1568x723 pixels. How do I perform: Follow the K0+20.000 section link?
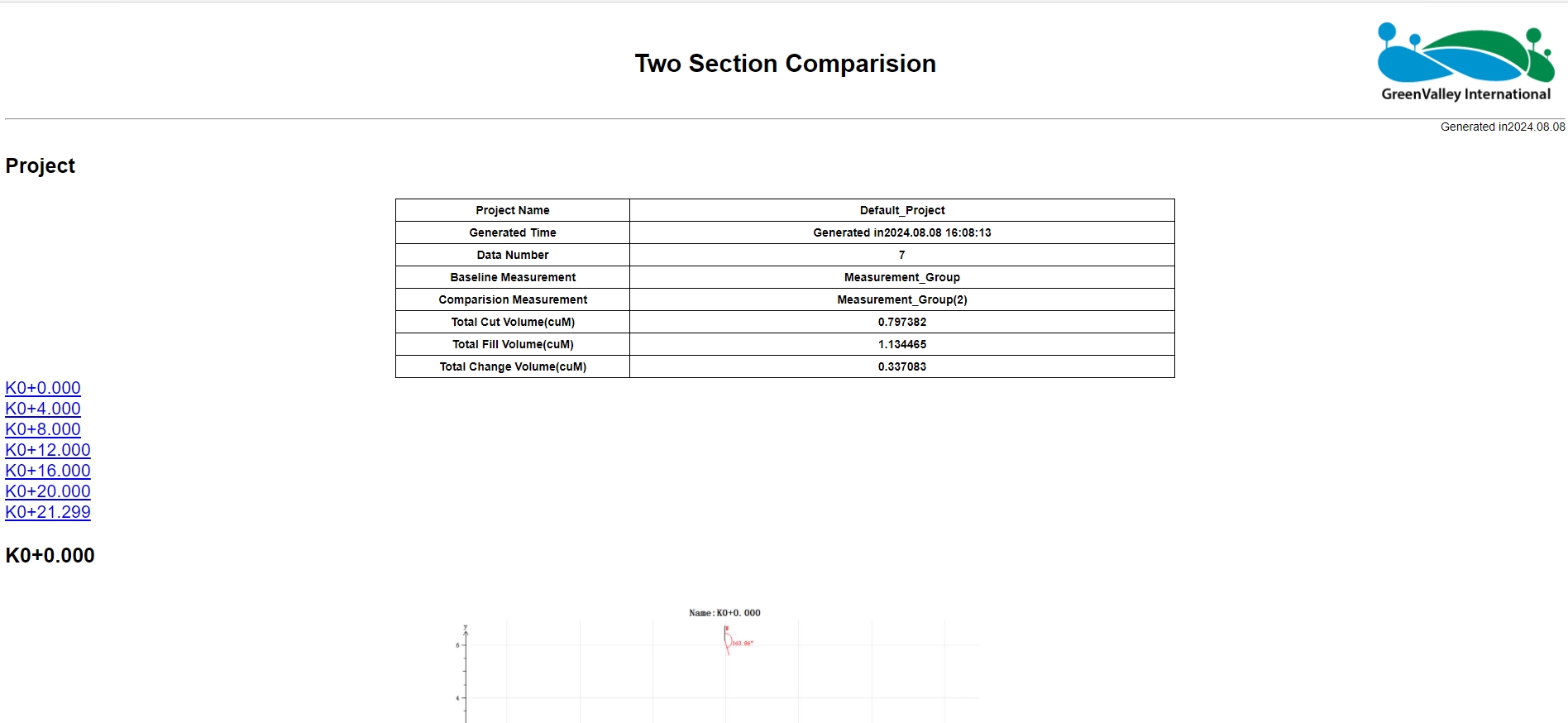[48, 491]
